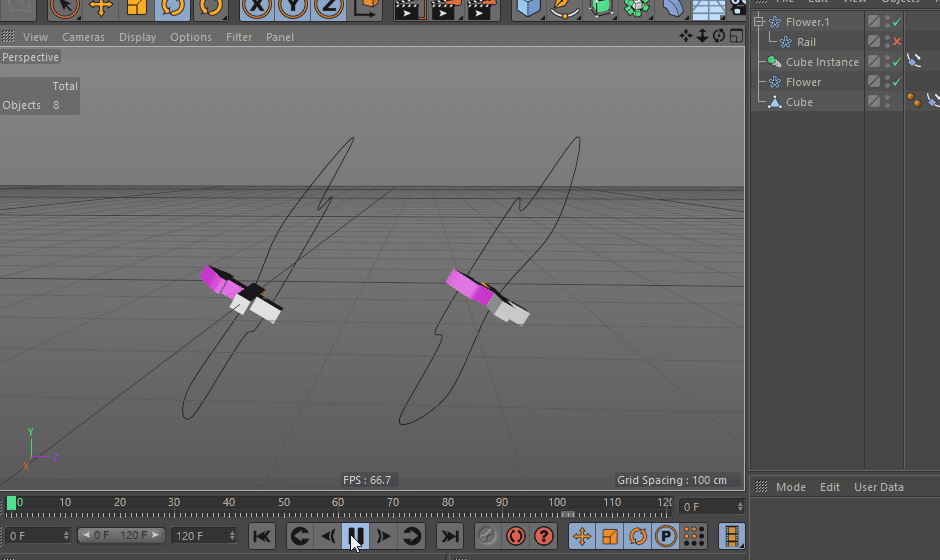Click Render to Picture Viewer icon
940x560 pixels.
(x=445, y=9)
